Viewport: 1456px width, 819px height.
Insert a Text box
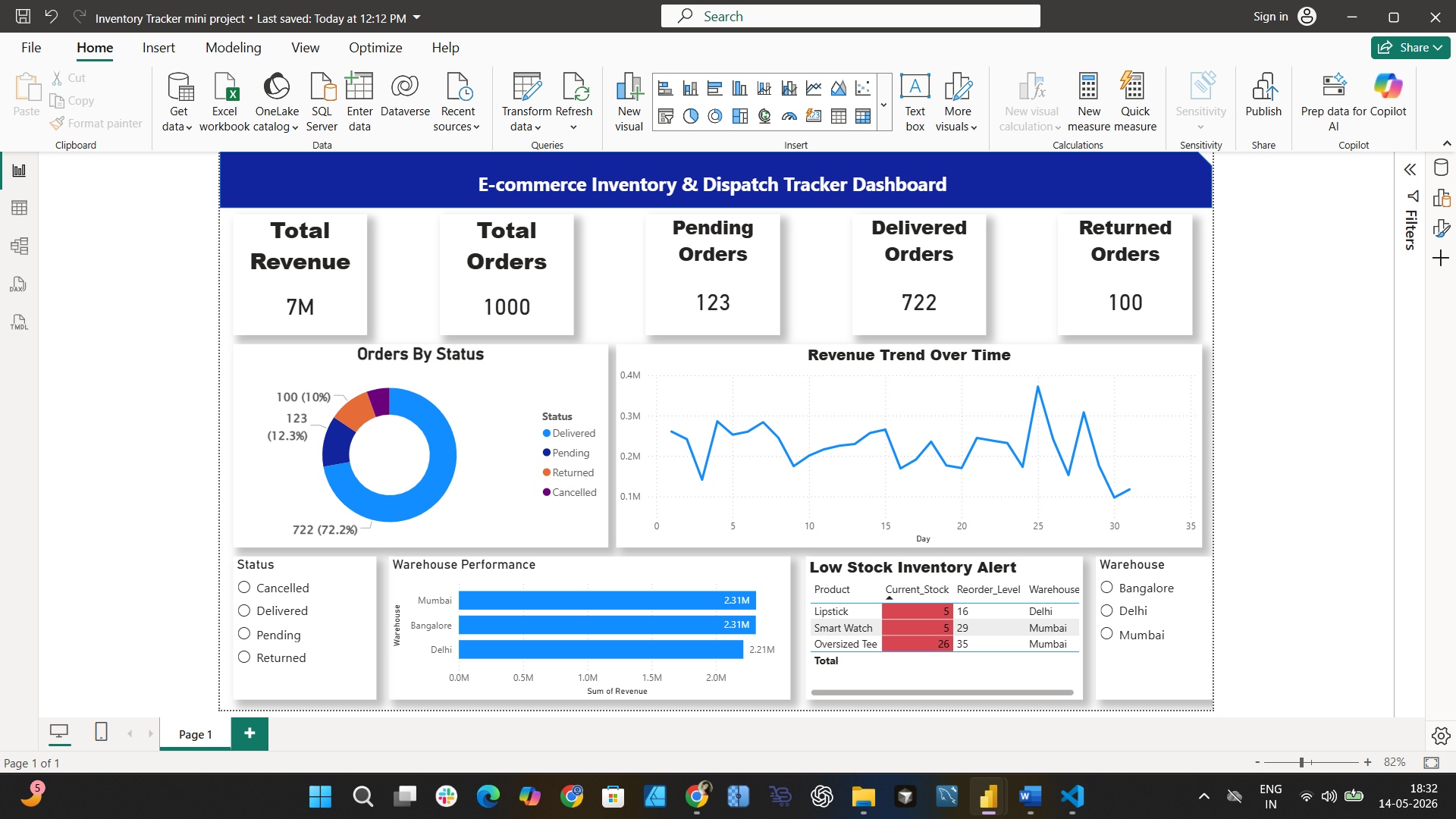(915, 102)
